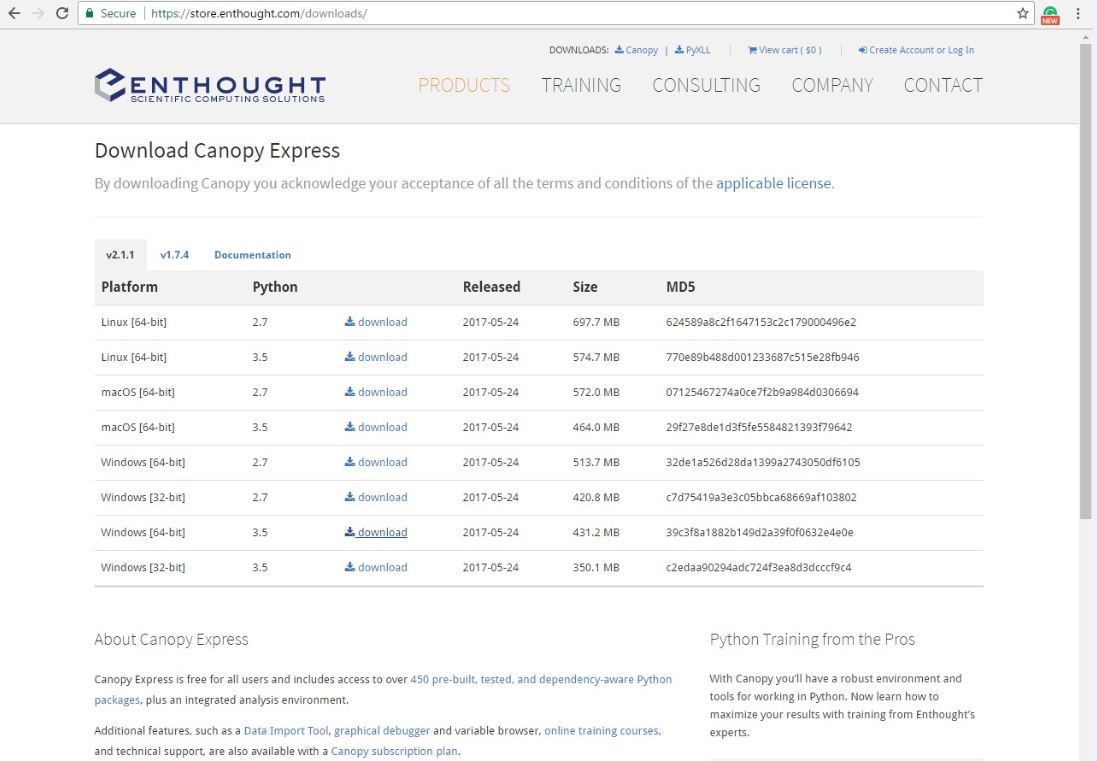Open the COMPANY menu
Viewport: 1097px width, 761px height.
(833, 85)
